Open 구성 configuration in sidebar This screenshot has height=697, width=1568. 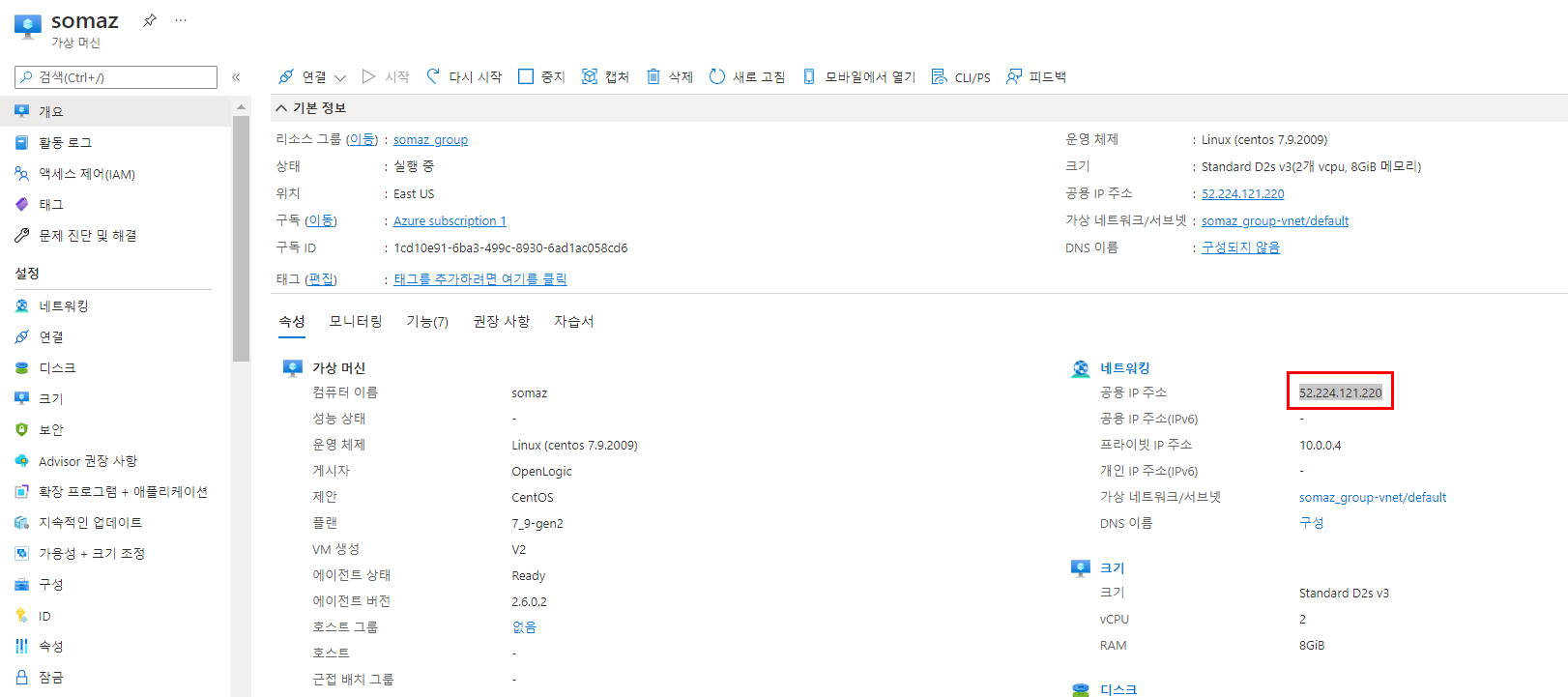(116, 584)
